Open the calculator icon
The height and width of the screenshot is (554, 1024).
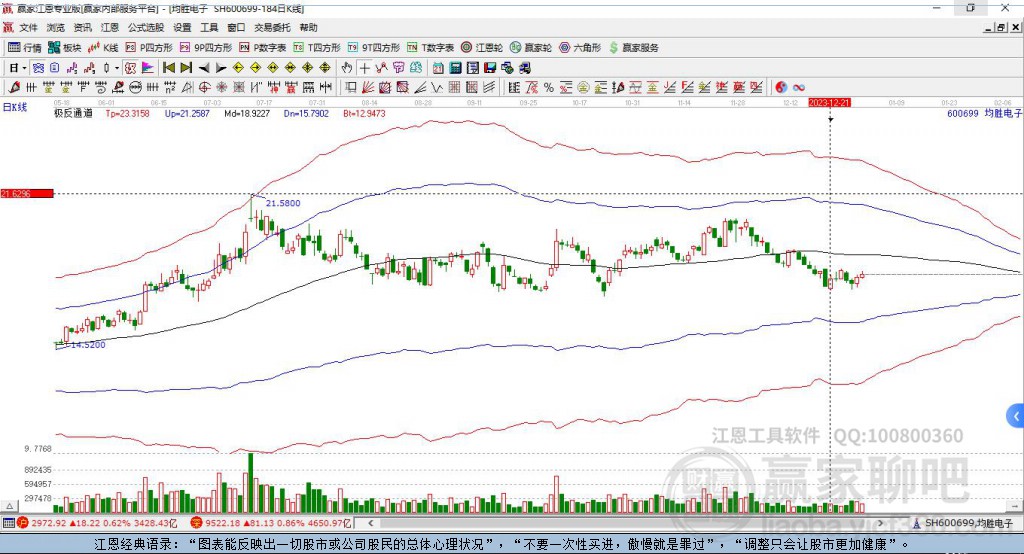pyautogui.click(x=455, y=68)
